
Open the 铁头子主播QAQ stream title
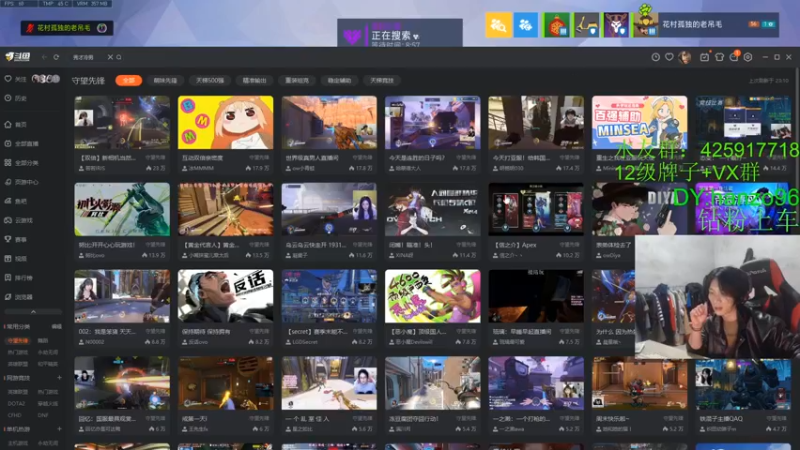(721, 419)
